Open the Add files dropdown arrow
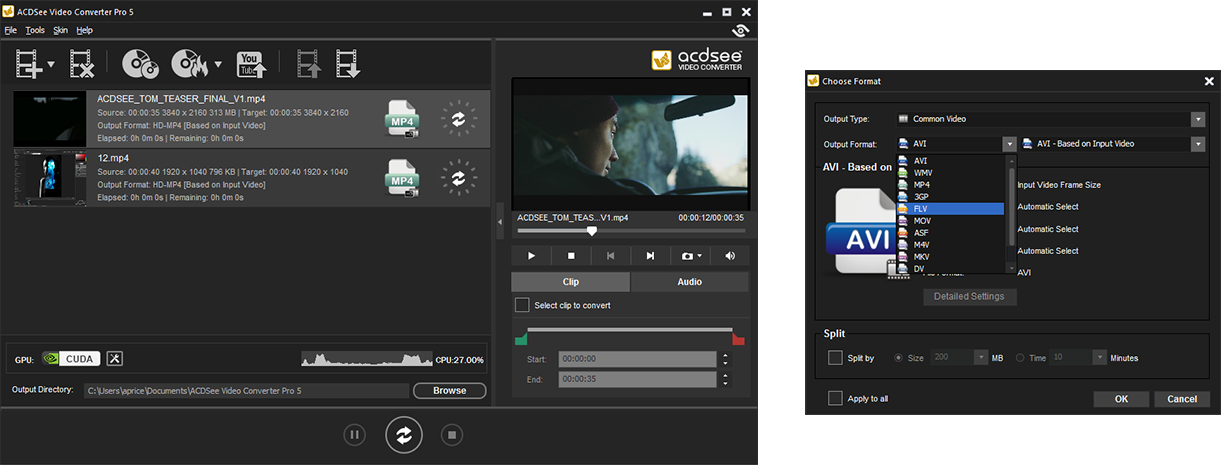Screen dimensions: 1221x465 click(x=51, y=67)
